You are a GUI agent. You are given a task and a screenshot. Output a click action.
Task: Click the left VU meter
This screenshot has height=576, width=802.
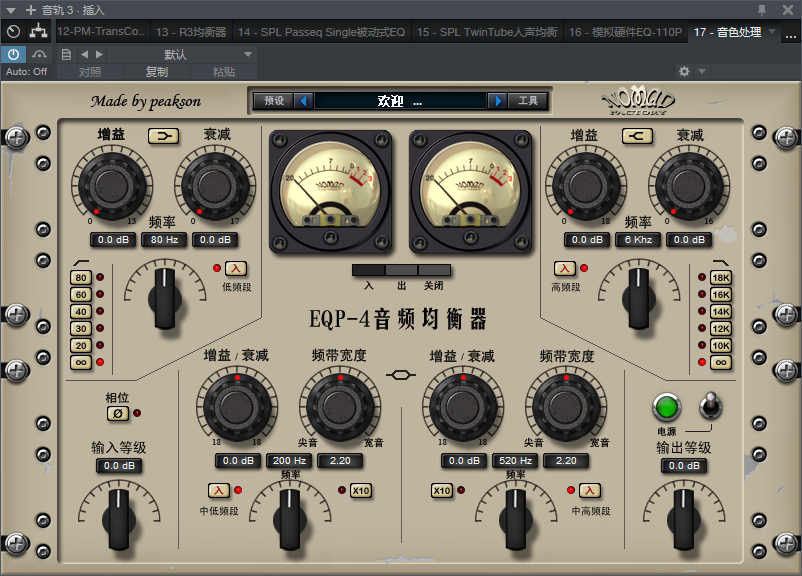[330, 191]
